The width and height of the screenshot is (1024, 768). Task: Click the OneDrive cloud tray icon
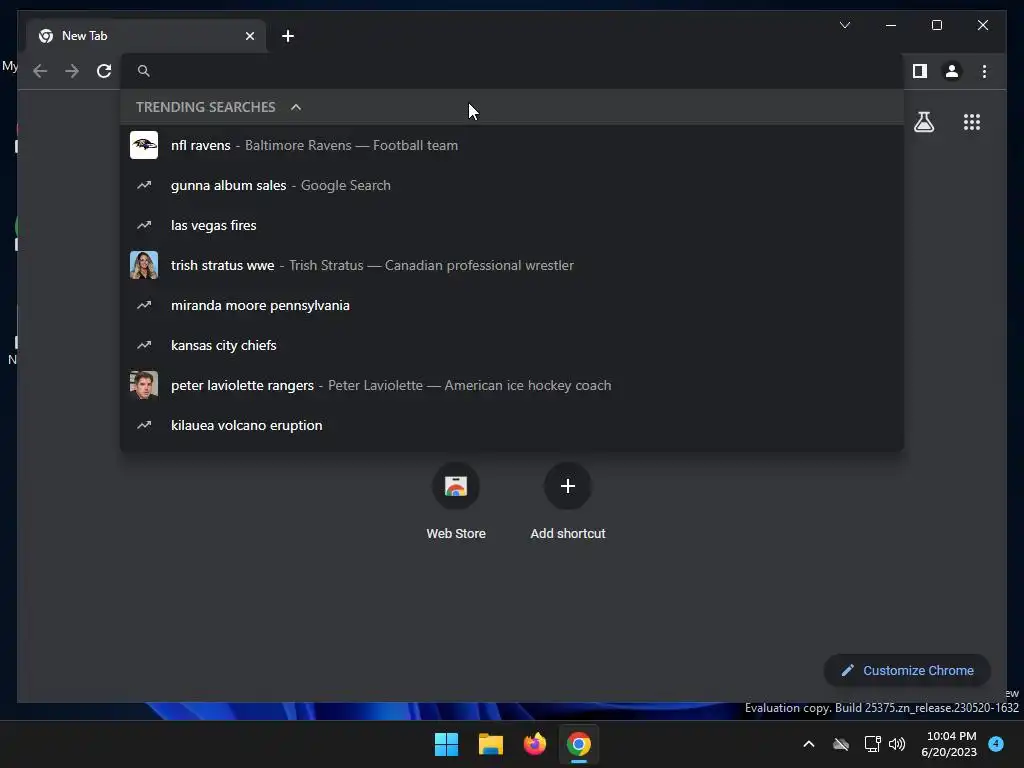pyautogui.click(x=840, y=744)
